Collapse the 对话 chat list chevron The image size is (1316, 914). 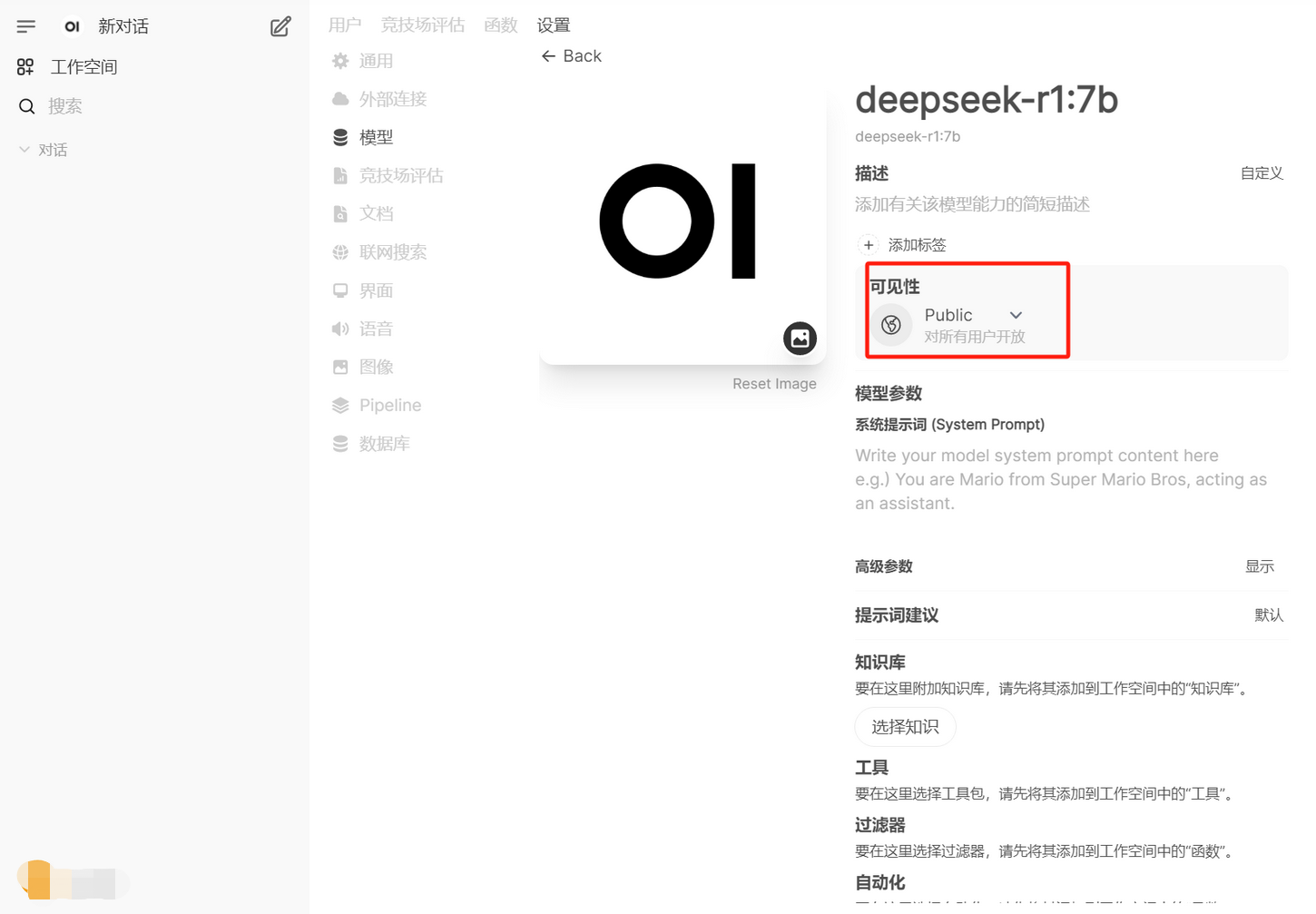25,150
